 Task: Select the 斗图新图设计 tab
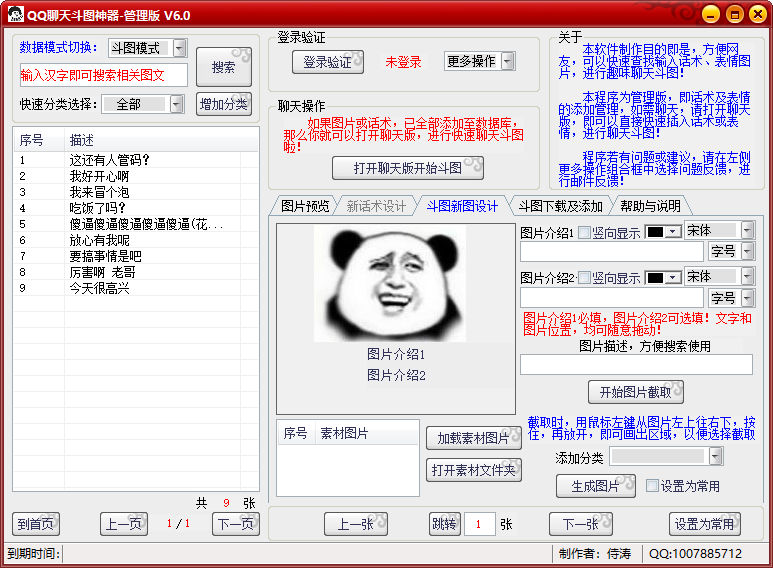(x=462, y=206)
